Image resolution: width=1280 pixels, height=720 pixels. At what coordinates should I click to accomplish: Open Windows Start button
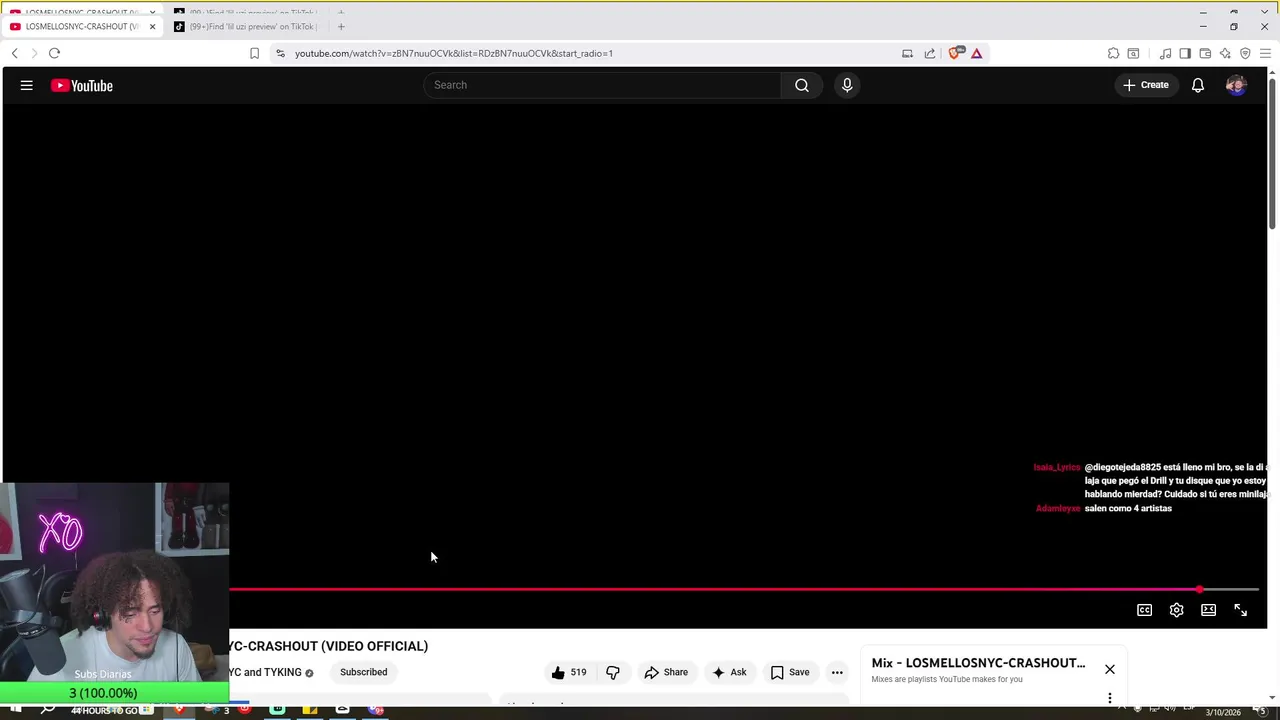pos(16,710)
